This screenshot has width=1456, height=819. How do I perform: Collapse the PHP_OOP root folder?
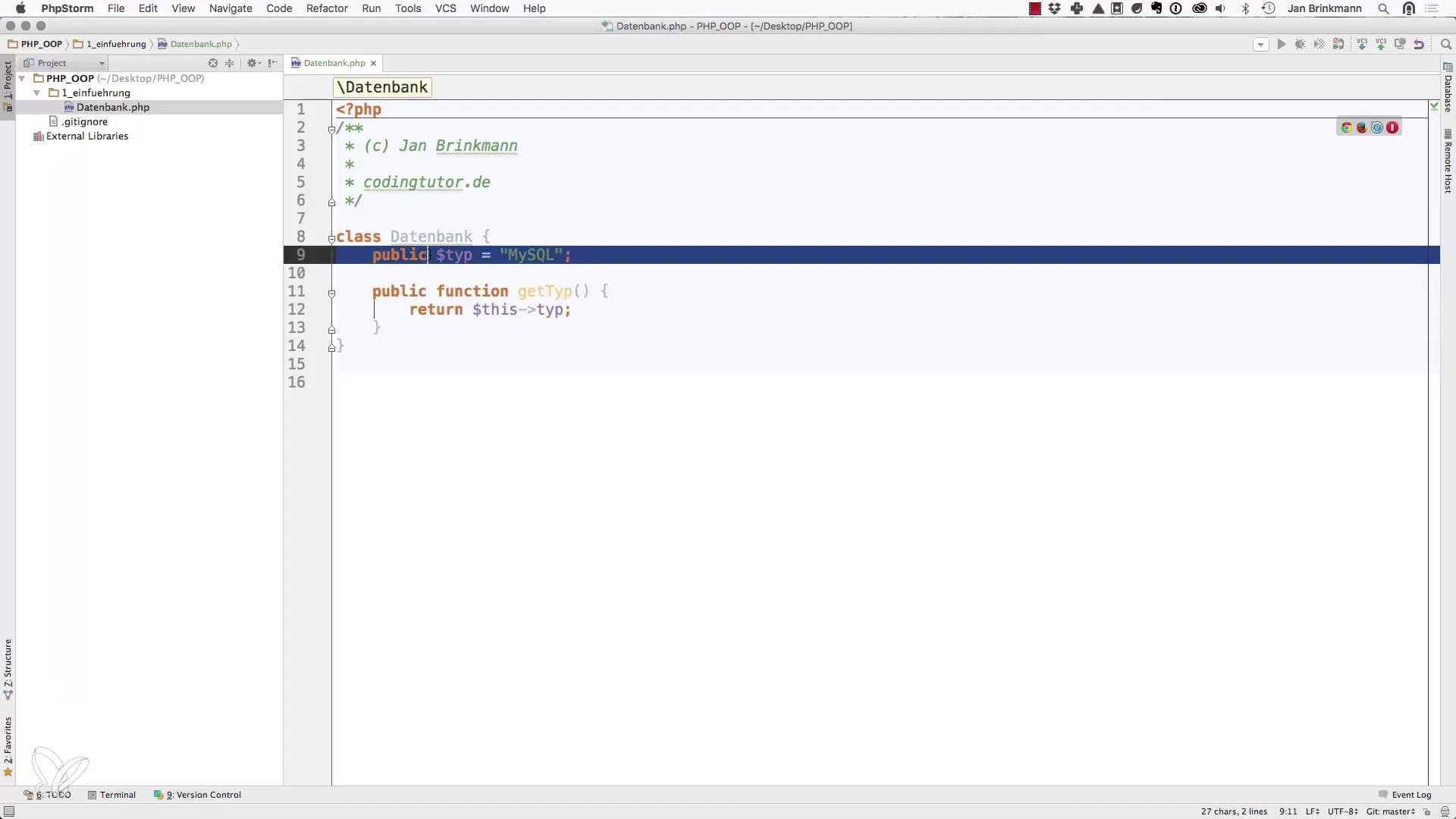22,78
